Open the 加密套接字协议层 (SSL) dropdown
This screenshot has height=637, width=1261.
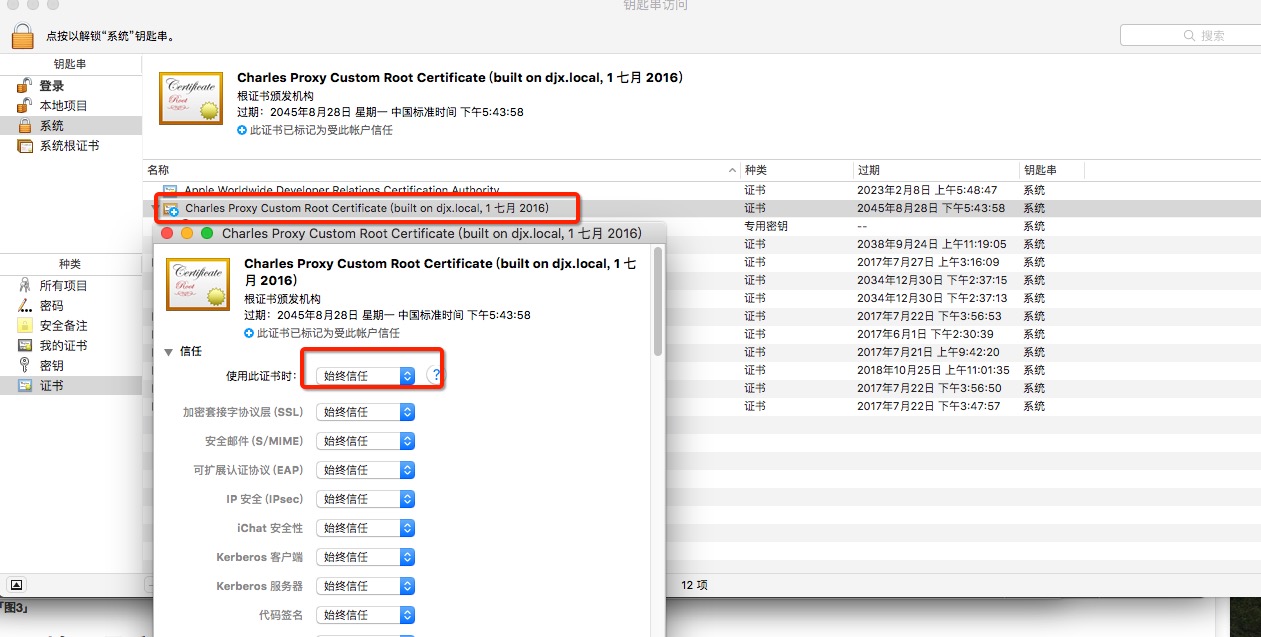(x=365, y=412)
